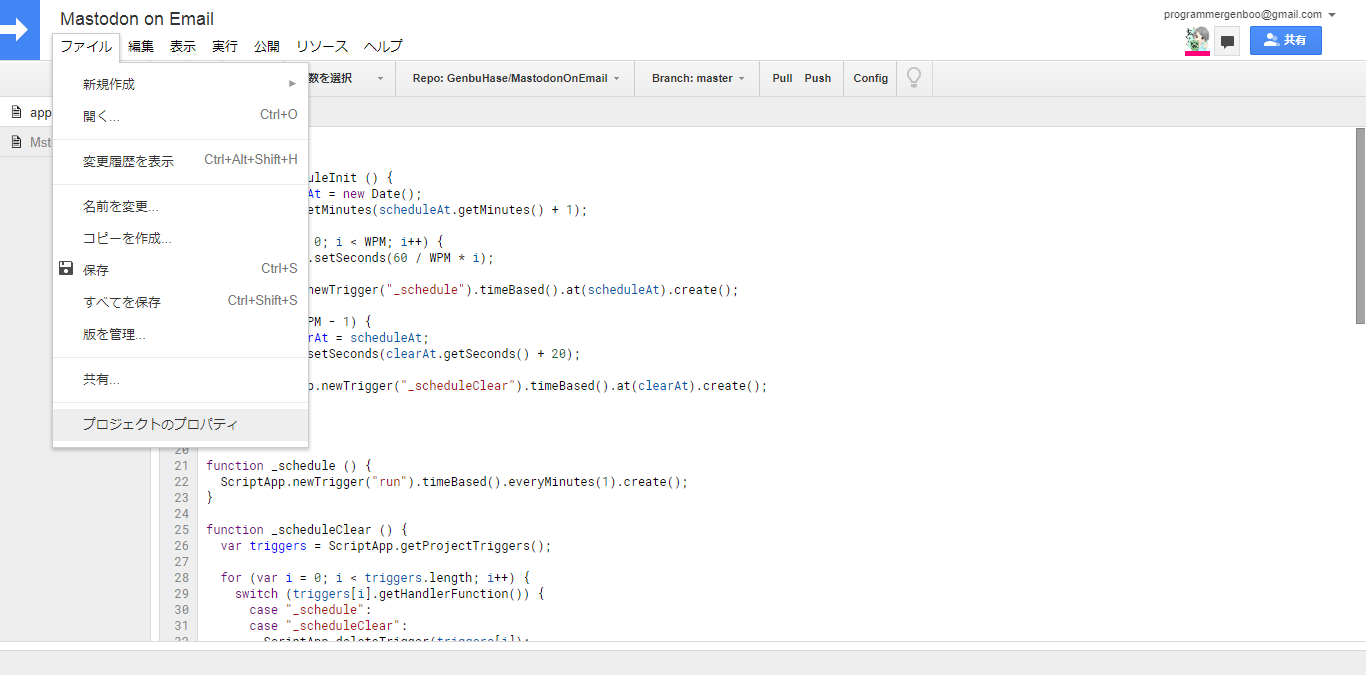Image resolution: width=1366 pixels, height=675 pixels.
Task: Choose すべてを保存 menu entry
Action: click(x=180, y=302)
